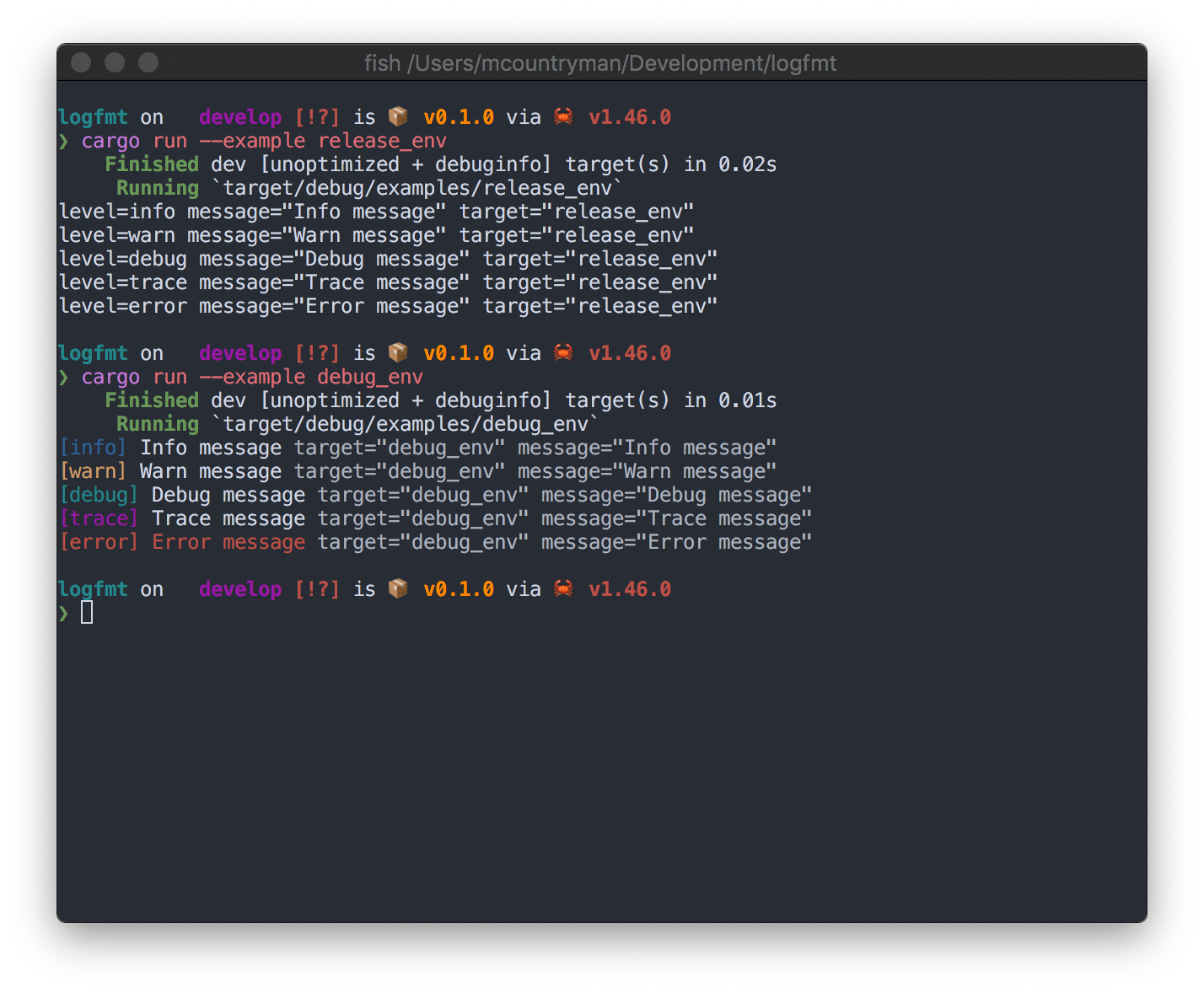Click the crab icon in last prompt

(x=563, y=588)
